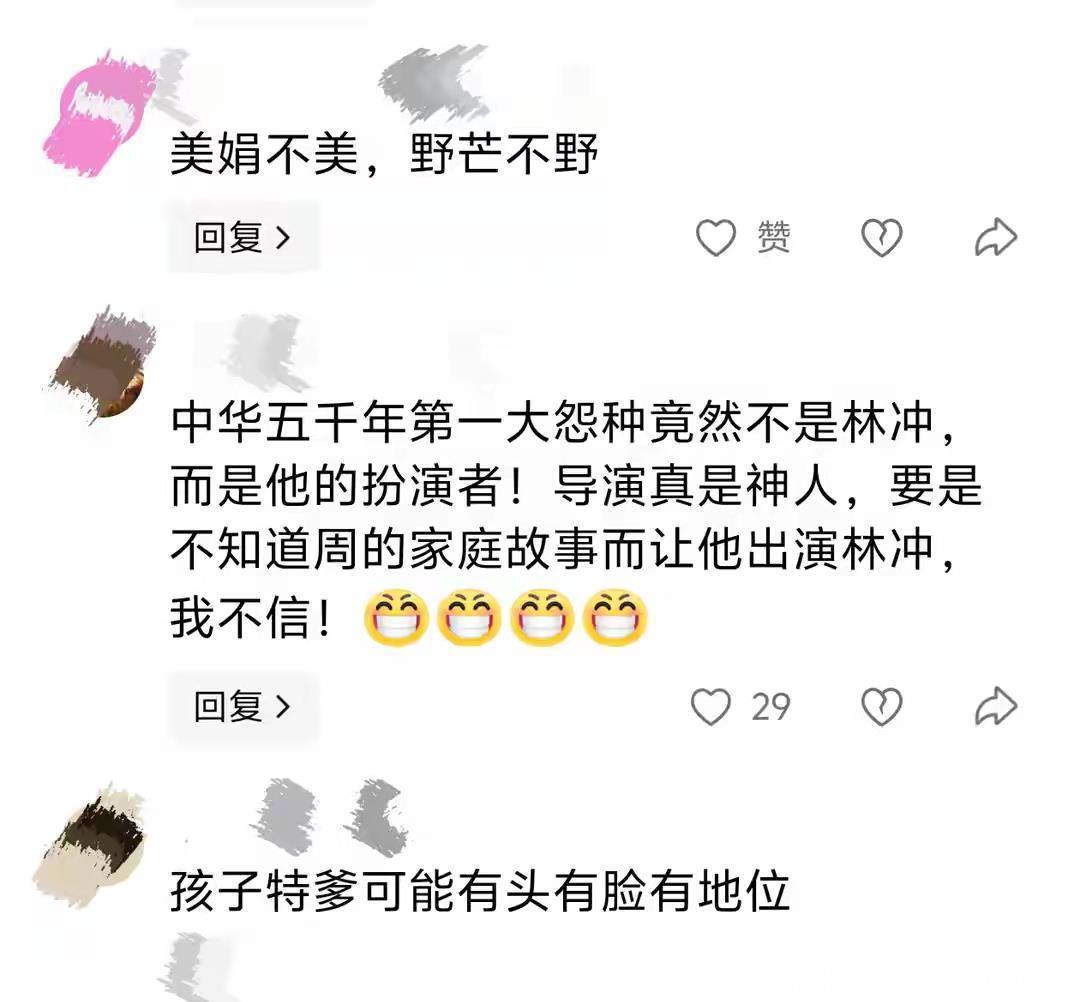Share the 美娟不美 comment using arrow icon
This screenshot has height=1002, width=1080.
pyautogui.click(x=996, y=238)
